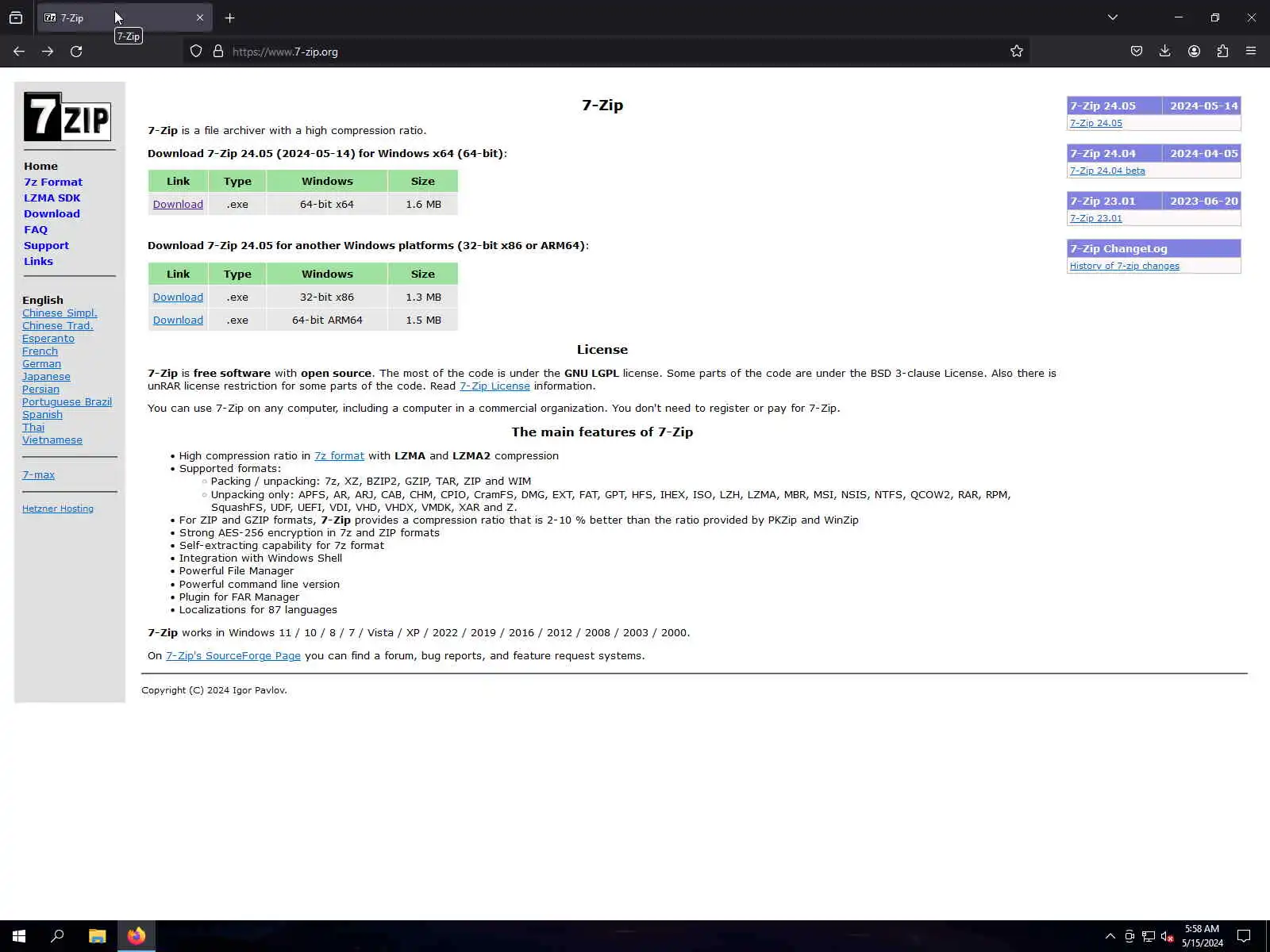Open the network tray icon
Screen dimensions: 1270x952
[1148, 937]
